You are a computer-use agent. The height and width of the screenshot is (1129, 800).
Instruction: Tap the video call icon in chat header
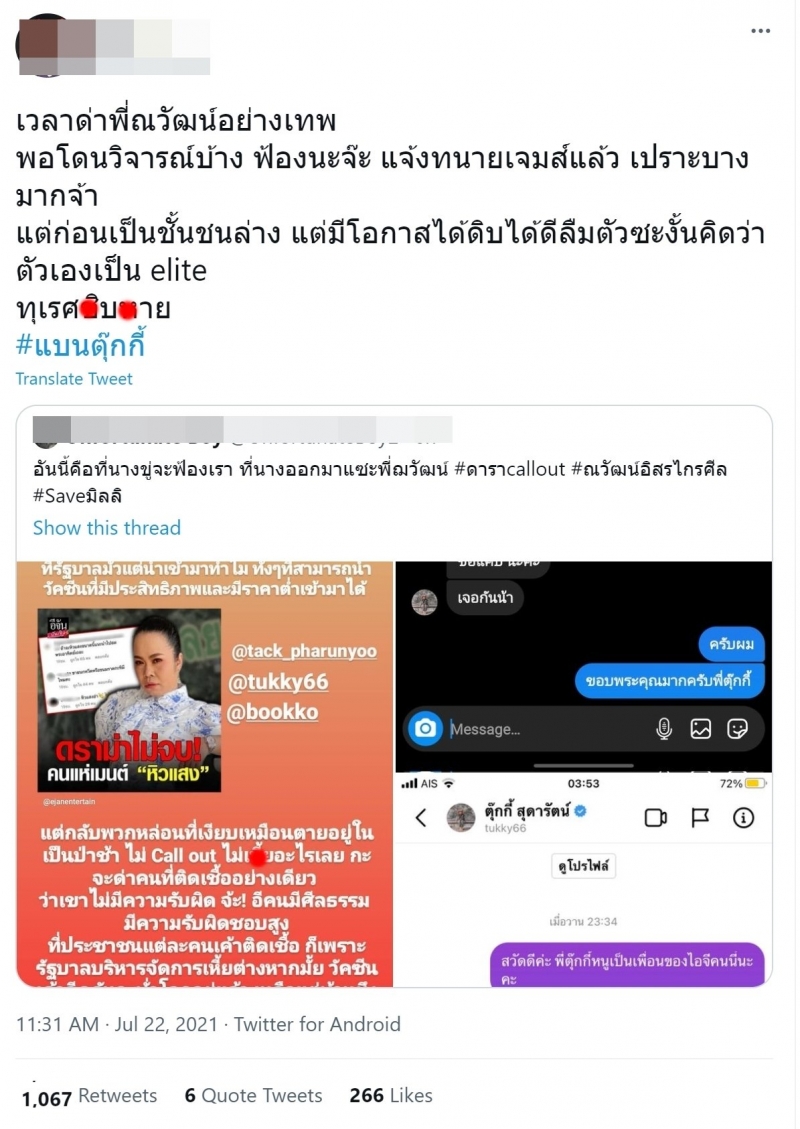(655, 818)
